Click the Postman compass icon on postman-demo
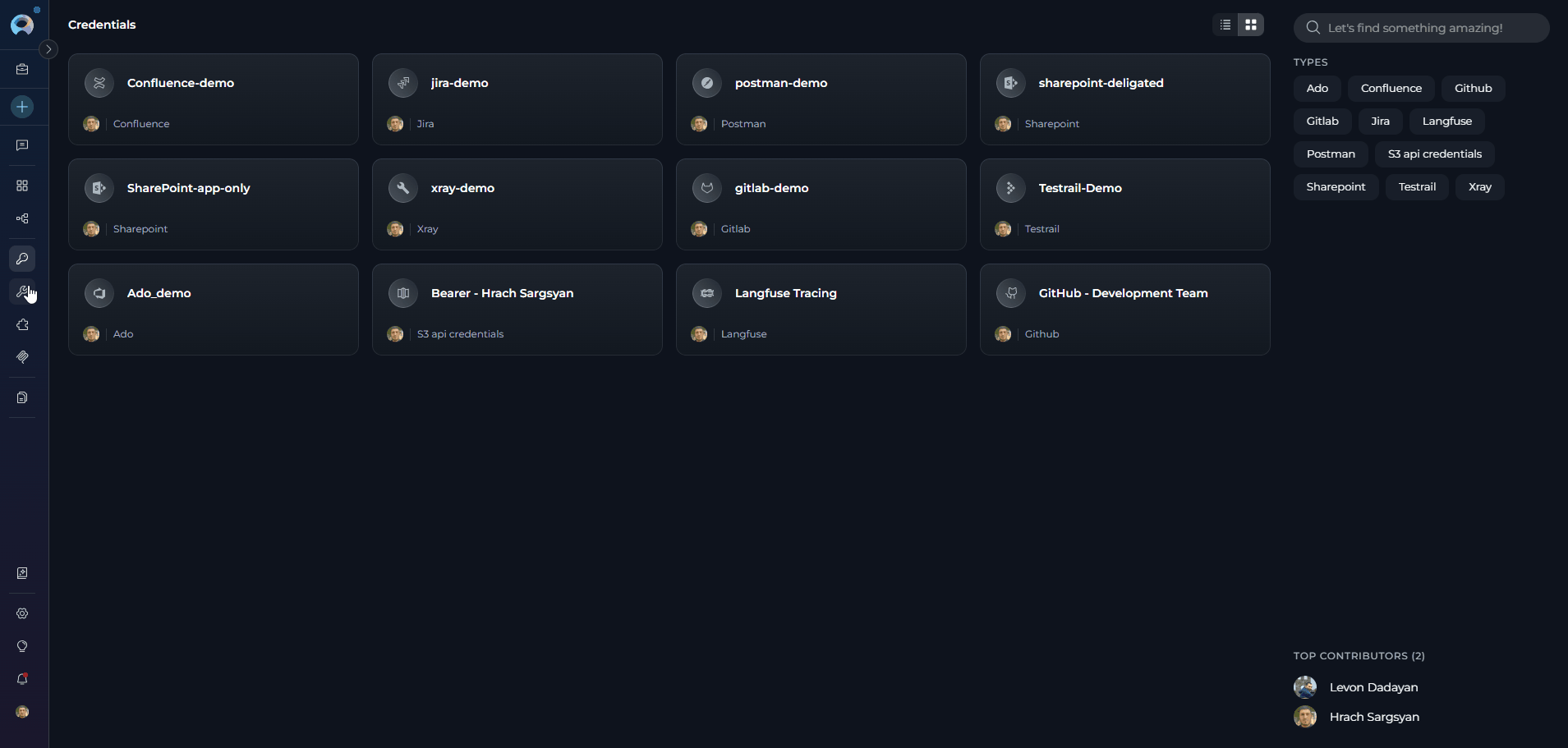This screenshot has height=748, width=1568. (x=707, y=83)
